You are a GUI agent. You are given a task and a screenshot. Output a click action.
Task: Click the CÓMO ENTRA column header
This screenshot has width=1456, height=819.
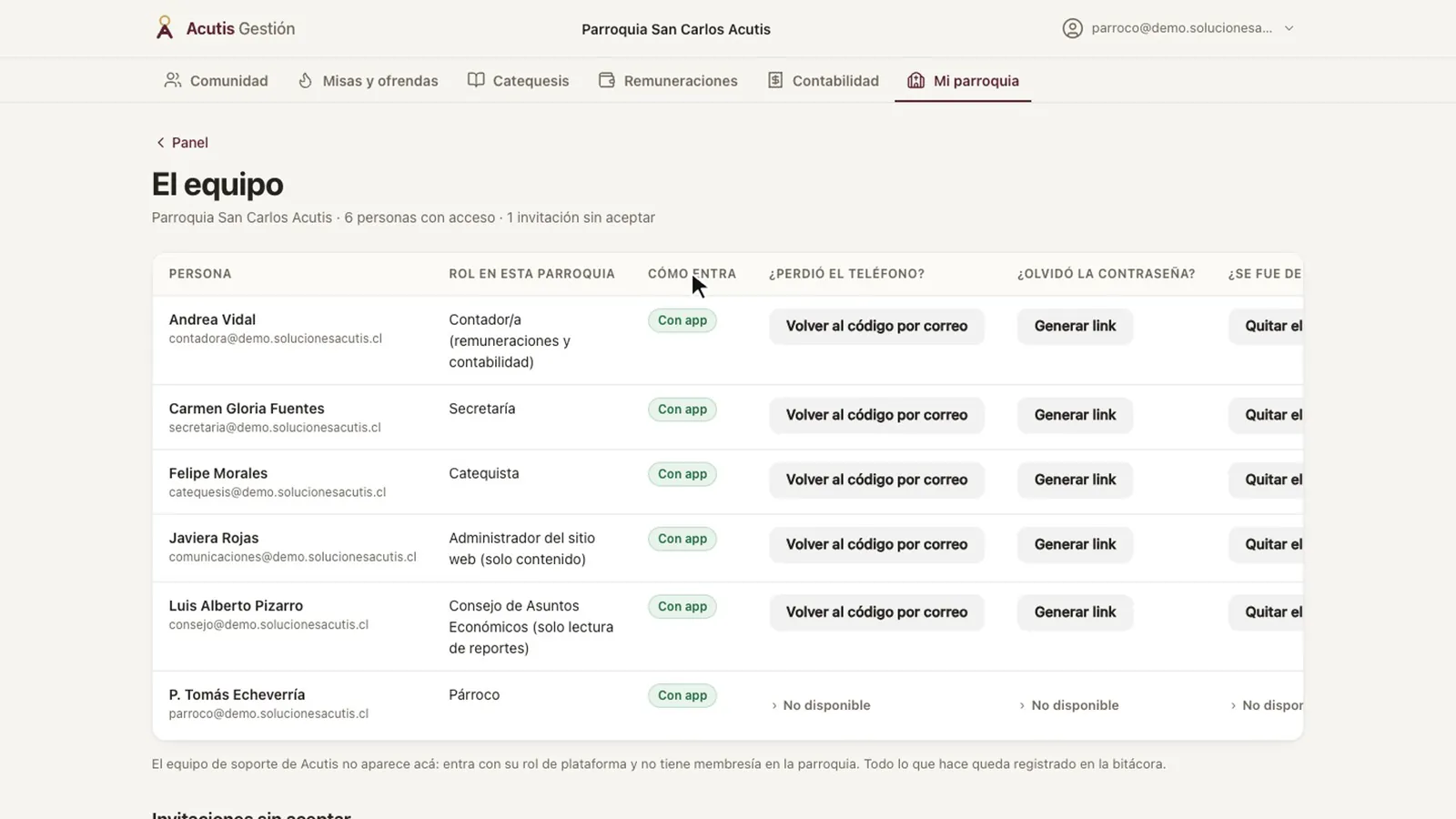(692, 274)
